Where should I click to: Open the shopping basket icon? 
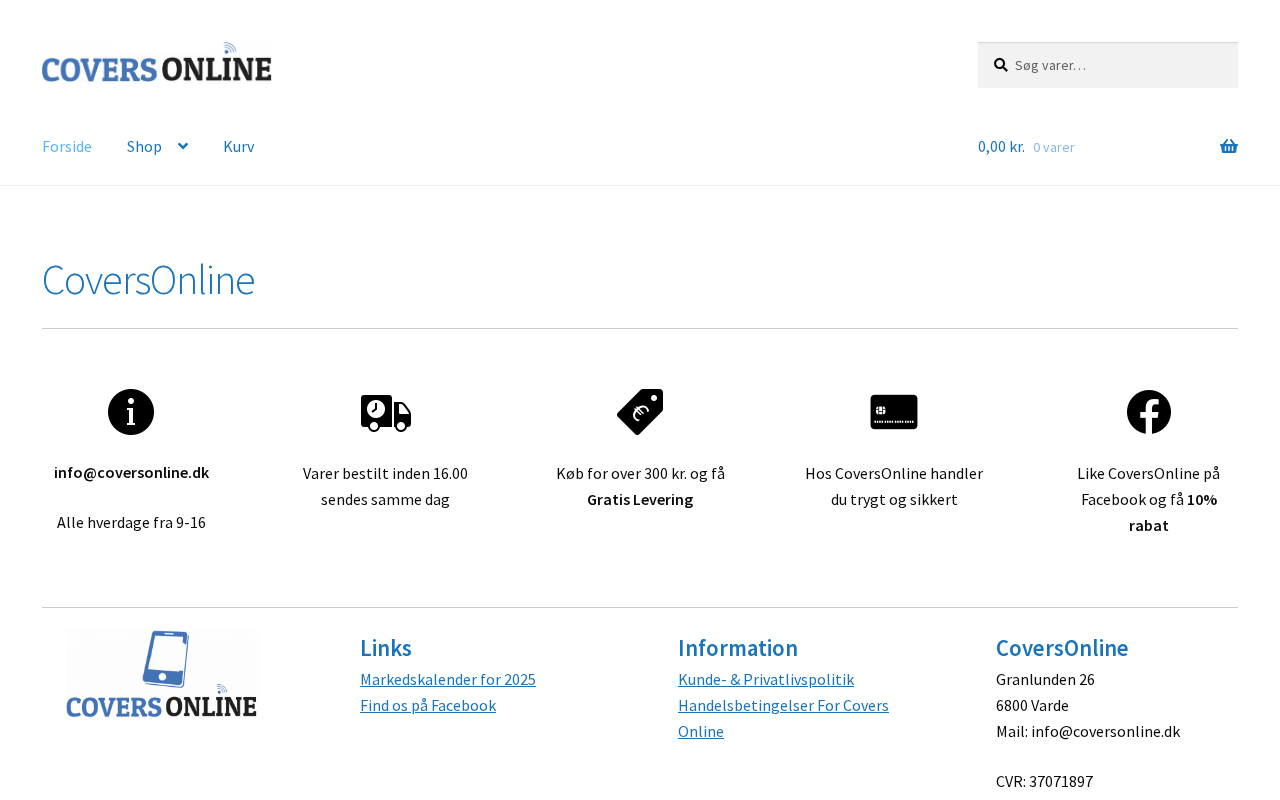click(1228, 147)
